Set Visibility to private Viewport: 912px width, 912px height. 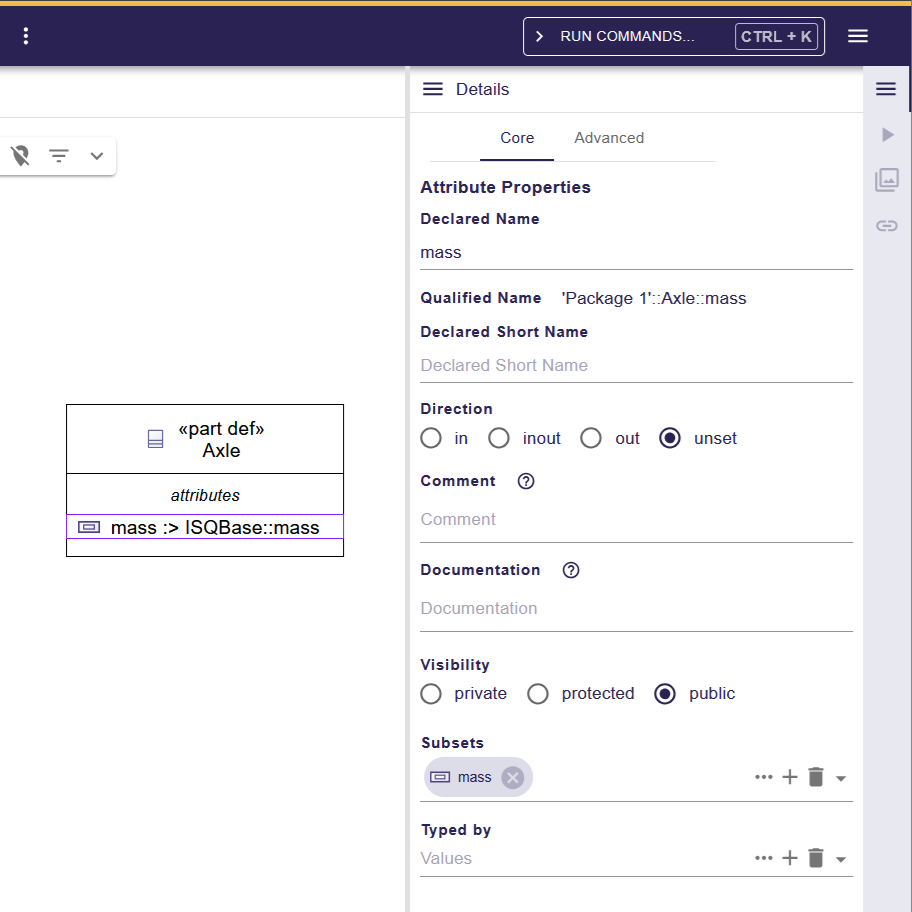(430, 693)
